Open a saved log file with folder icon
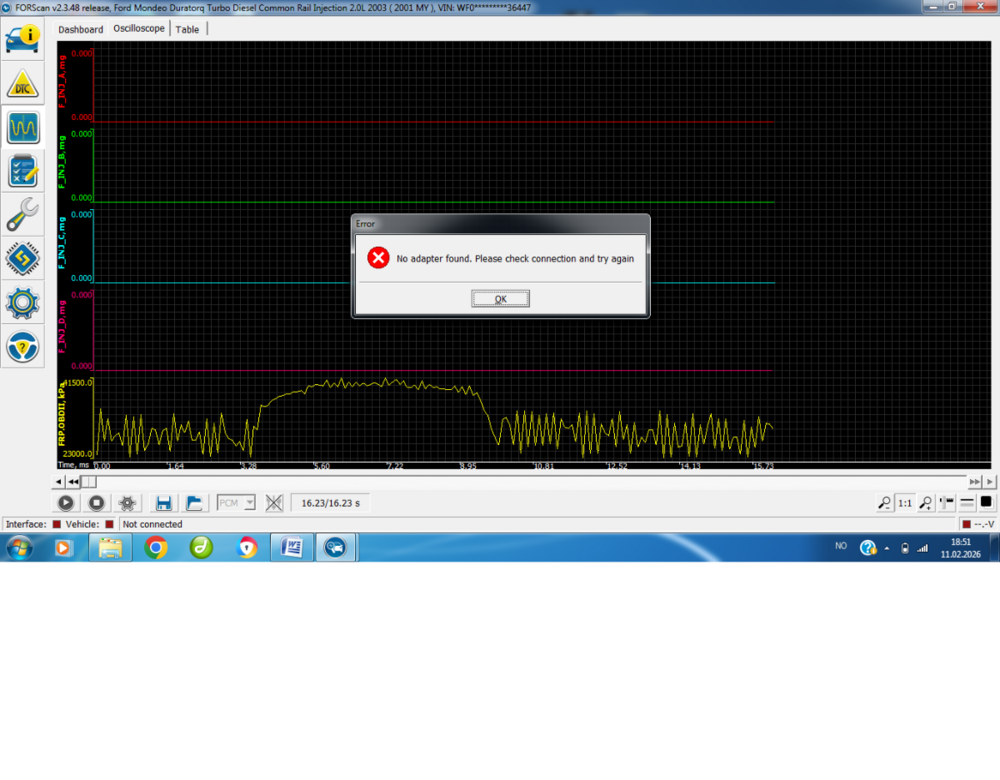Viewport: 1000px width, 780px height. click(194, 503)
